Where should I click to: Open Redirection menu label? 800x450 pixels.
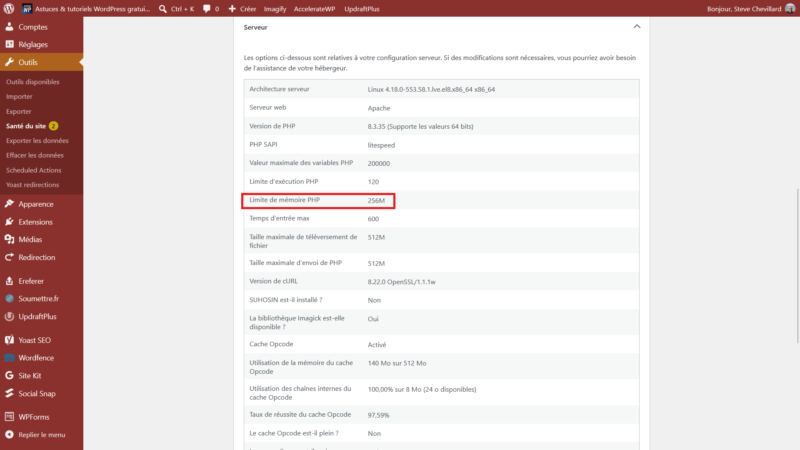37,257
